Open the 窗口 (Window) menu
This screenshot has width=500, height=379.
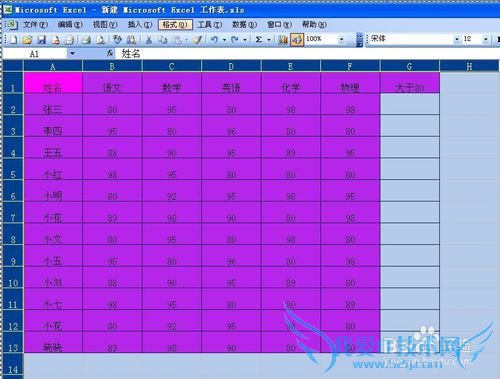tap(279, 25)
